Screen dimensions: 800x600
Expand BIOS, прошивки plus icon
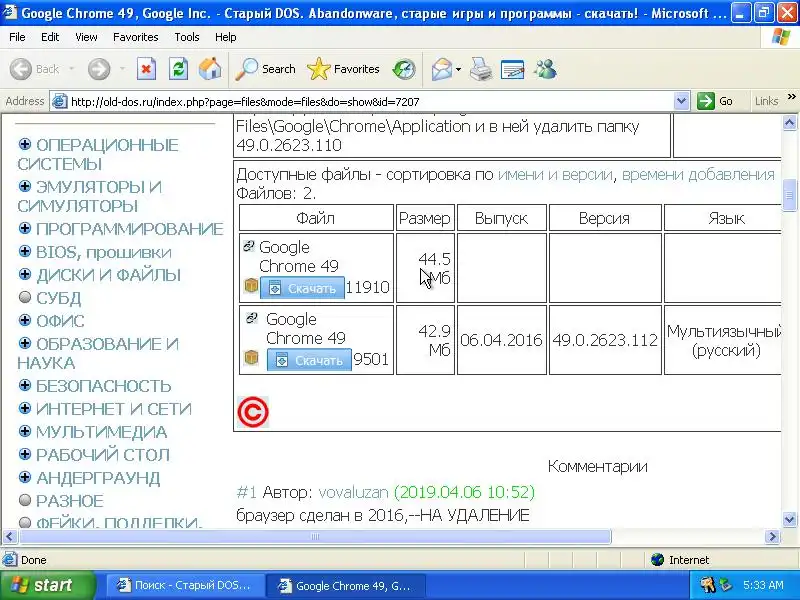24,251
